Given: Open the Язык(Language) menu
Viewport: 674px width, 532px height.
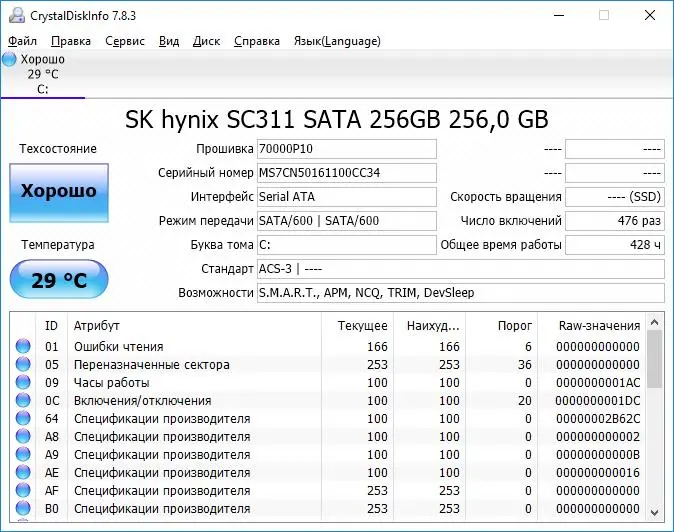Looking at the screenshot, I should (337, 41).
